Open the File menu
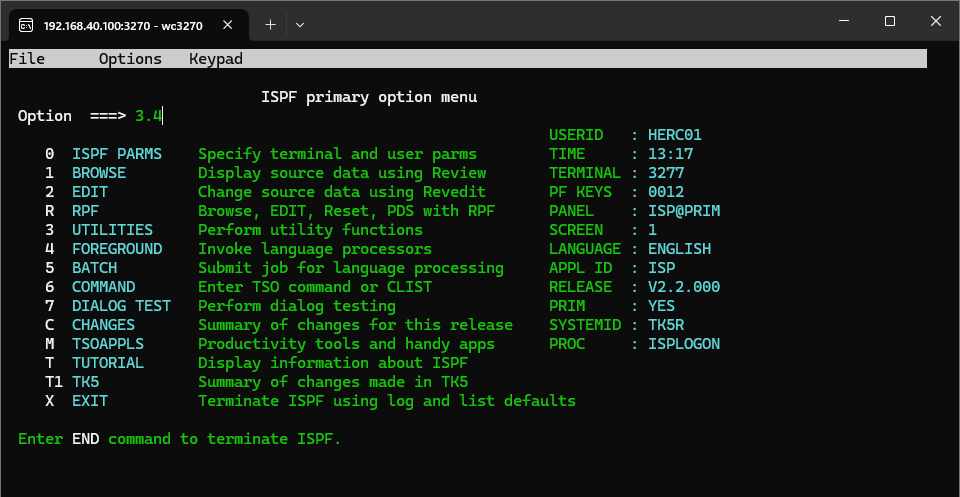This screenshot has width=960, height=497. pyautogui.click(x=27, y=59)
